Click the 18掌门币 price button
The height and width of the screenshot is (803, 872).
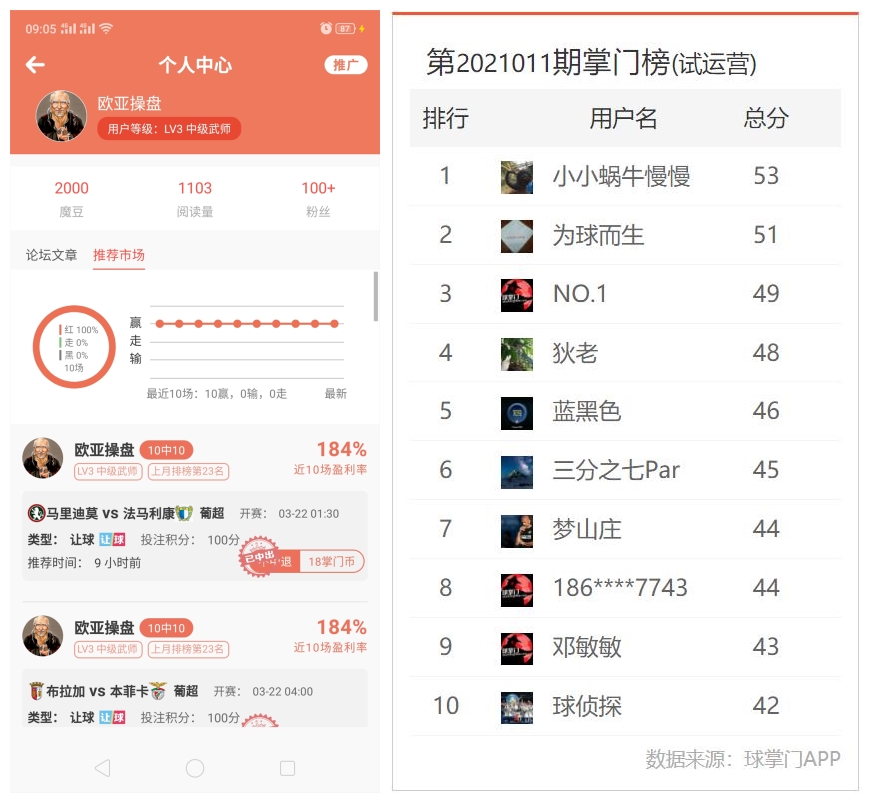(331, 562)
